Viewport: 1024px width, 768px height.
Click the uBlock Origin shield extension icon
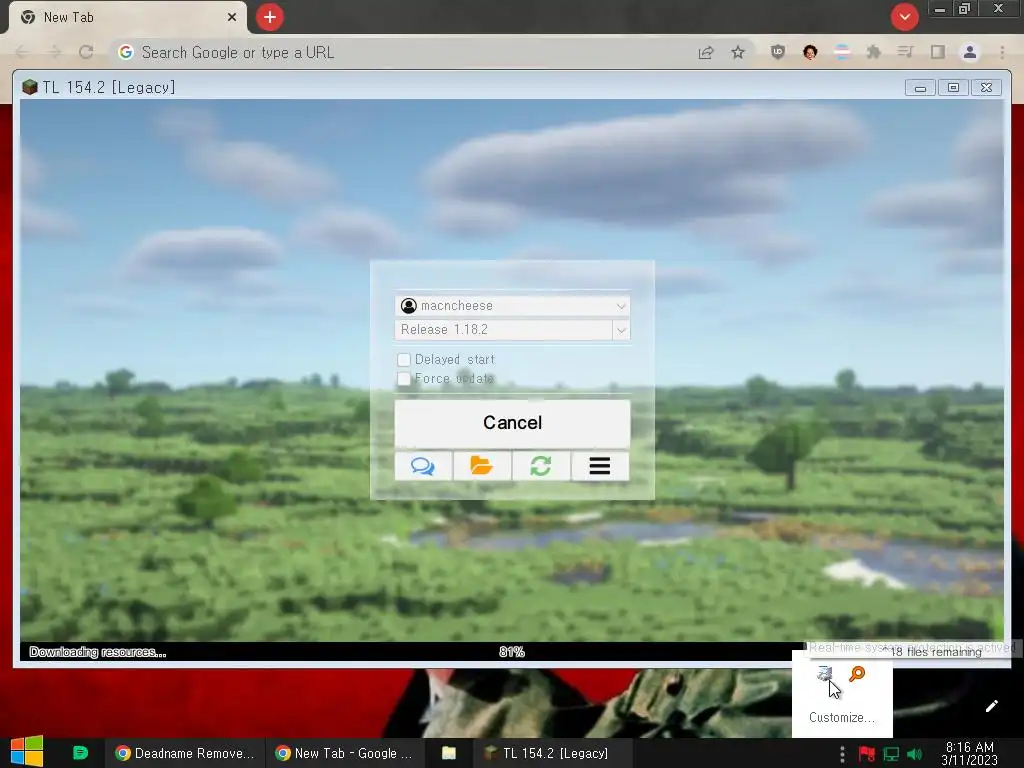(777, 52)
